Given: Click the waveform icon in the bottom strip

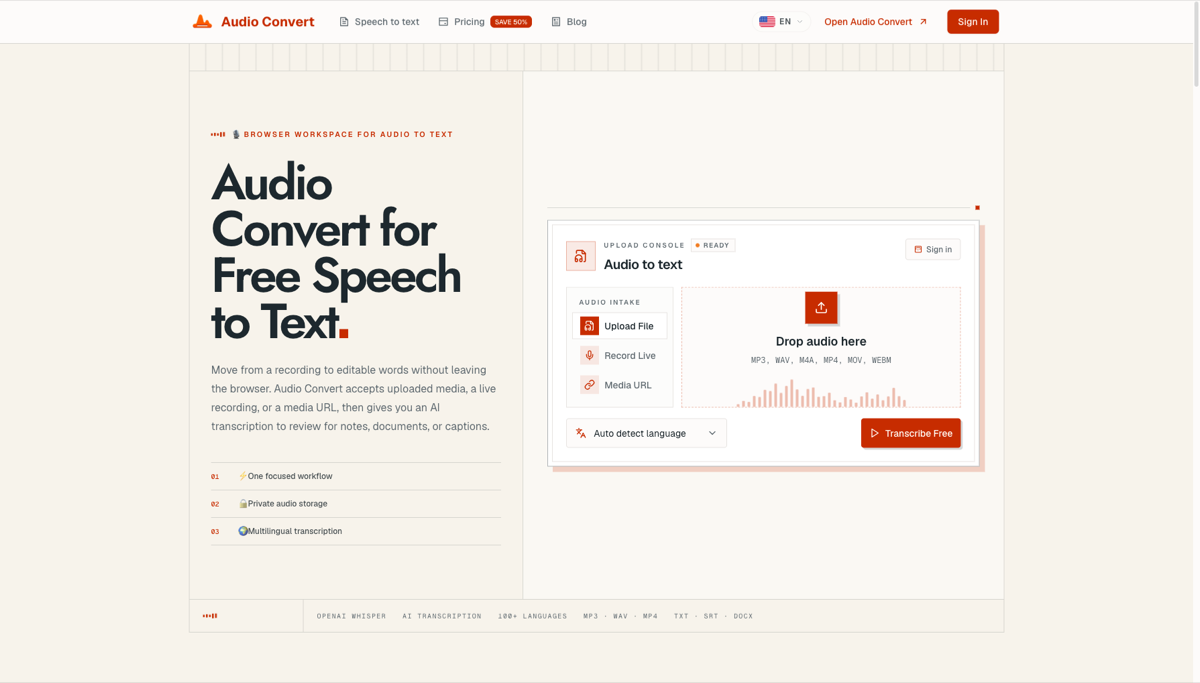Looking at the screenshot, I should (210, 616).
